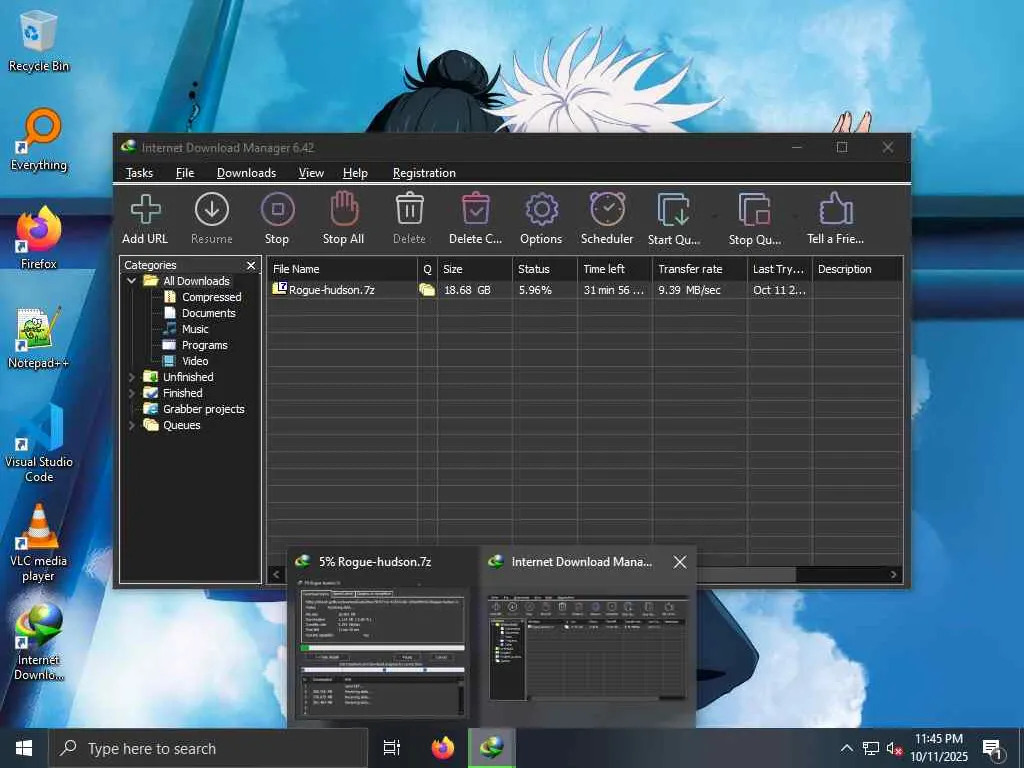Screen dimensions: 1024x768
Task: Click the Delete Completed icon
Action: click(475, 209)
